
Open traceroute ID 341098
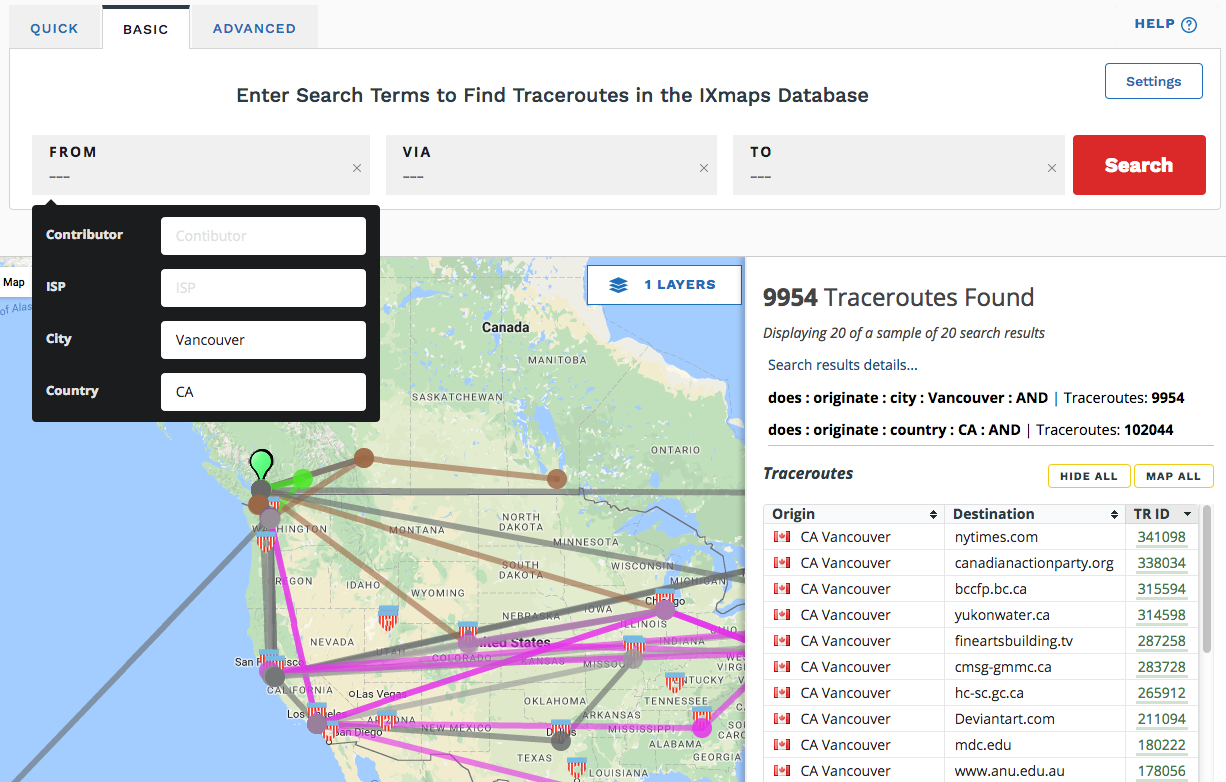coord(1160,537)
